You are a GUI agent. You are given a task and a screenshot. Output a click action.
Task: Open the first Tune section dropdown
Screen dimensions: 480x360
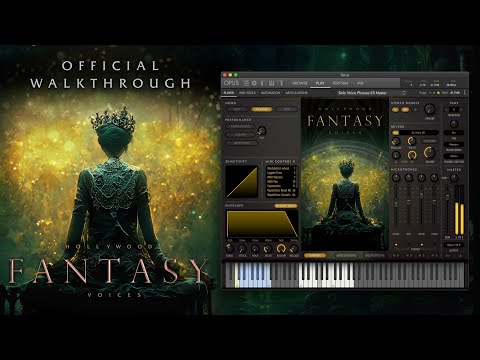454,133
